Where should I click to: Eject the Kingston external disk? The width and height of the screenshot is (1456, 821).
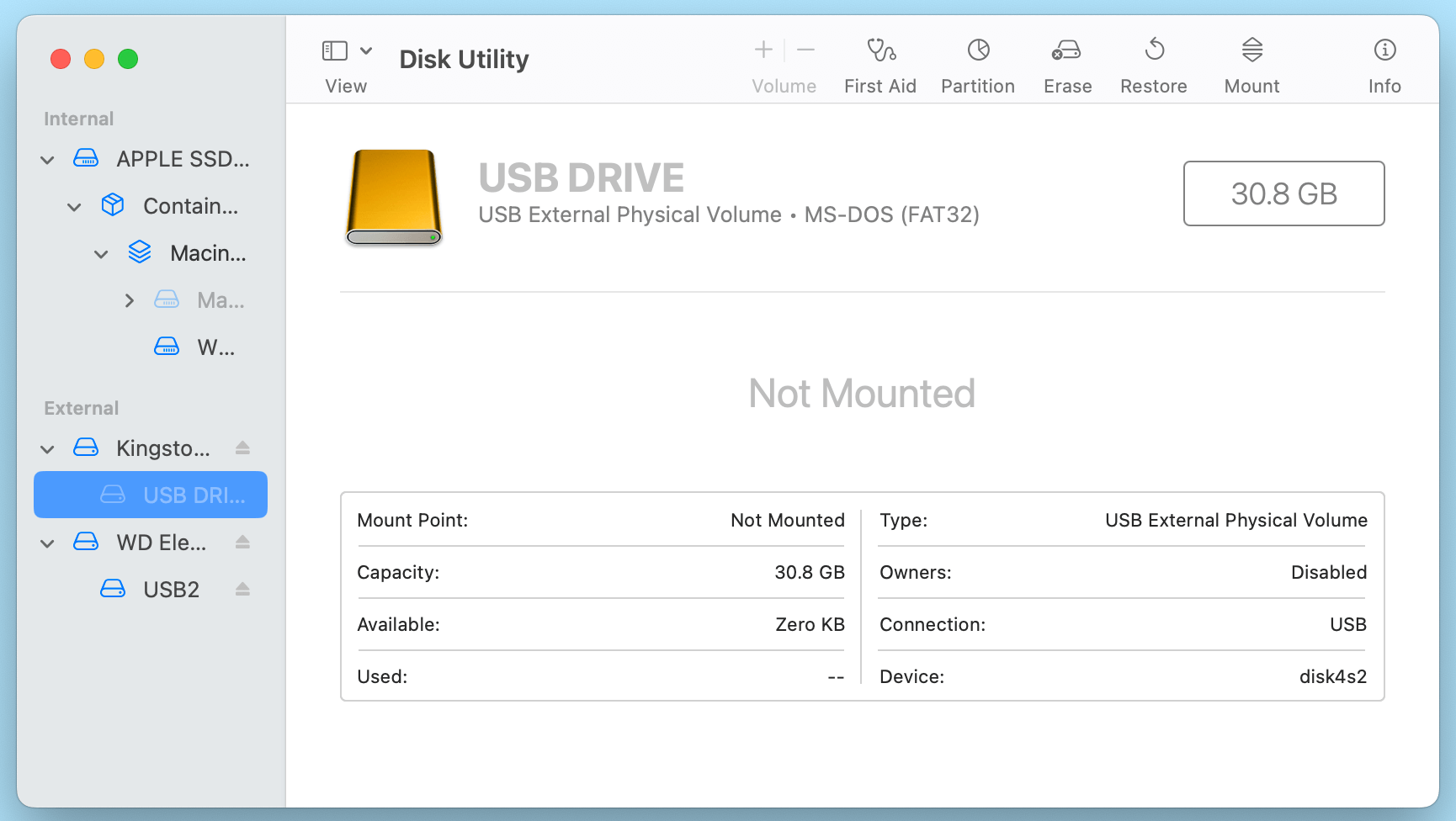(242, 448)
